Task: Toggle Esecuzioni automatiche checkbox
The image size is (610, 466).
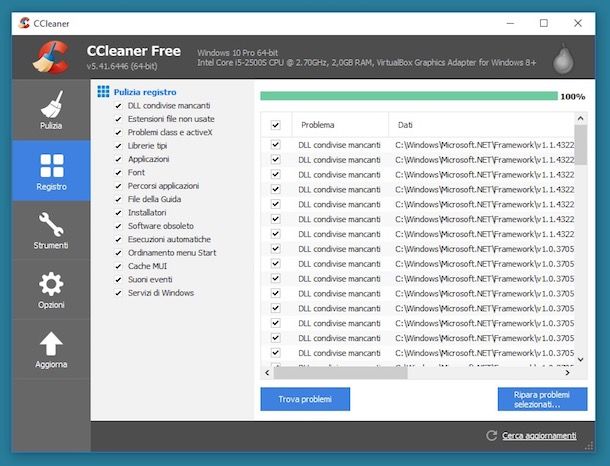Action: point(118,240)
